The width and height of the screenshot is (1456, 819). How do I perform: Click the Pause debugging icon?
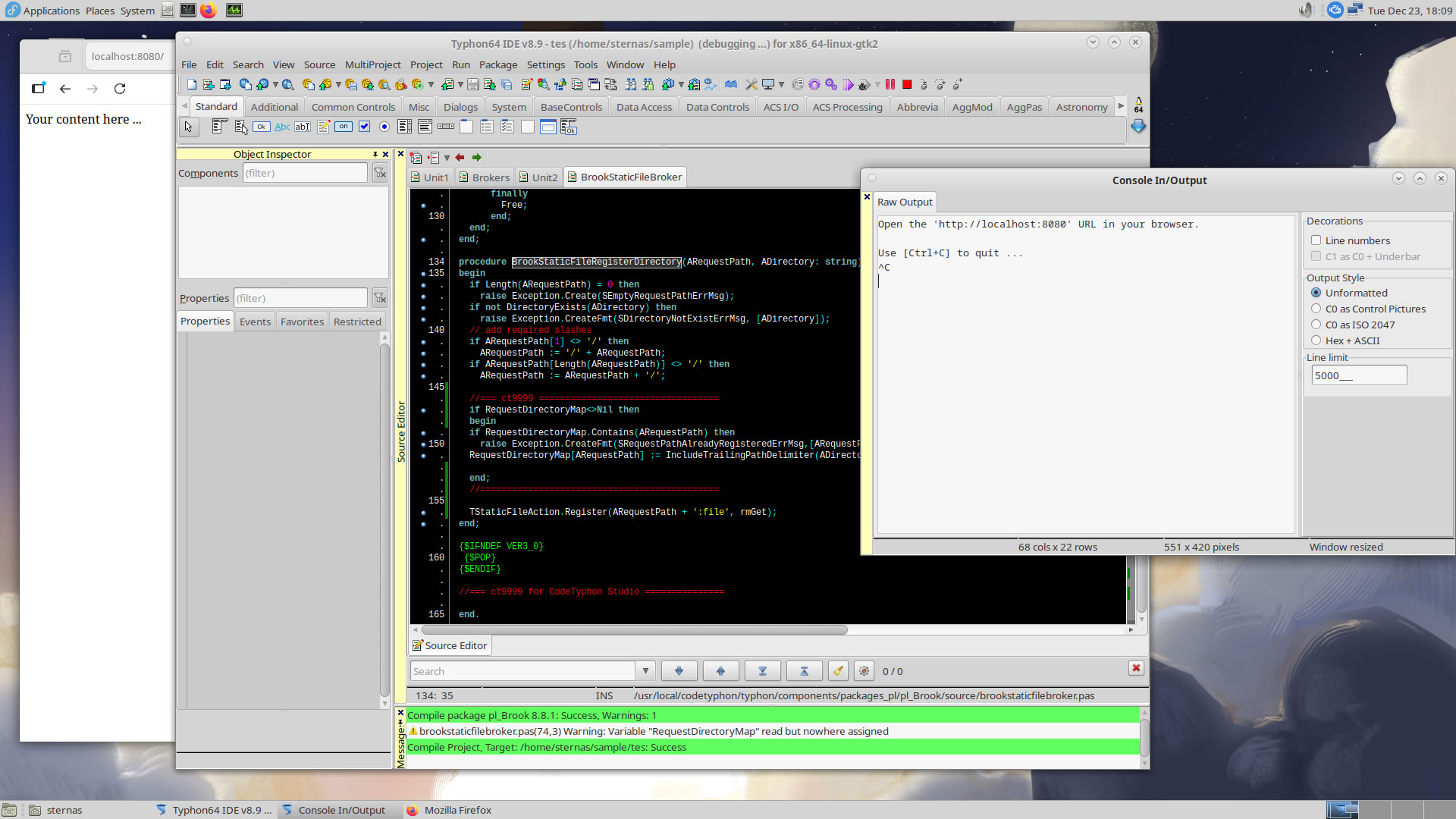(x=890, y=85)
